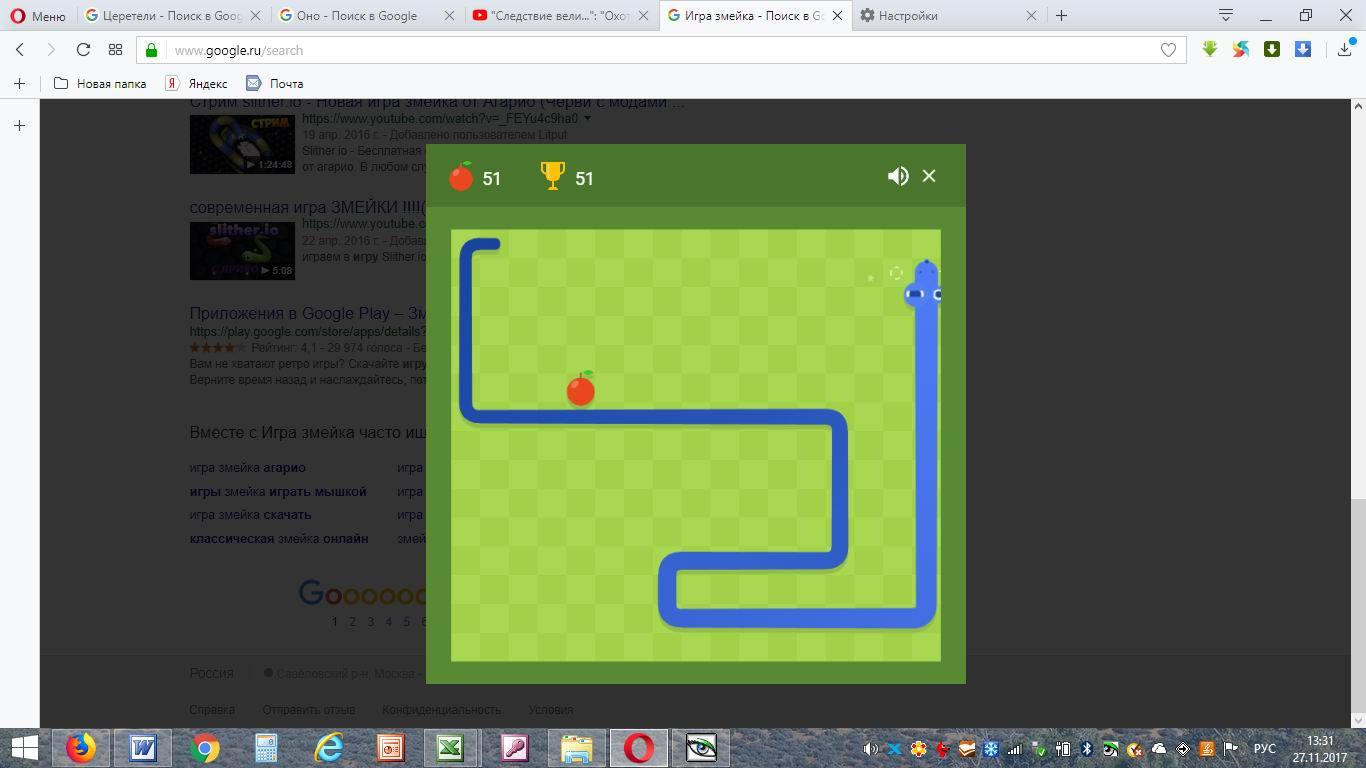
Task: Open File Explorer from the taskbar
Action: click(x=577, y=748)
